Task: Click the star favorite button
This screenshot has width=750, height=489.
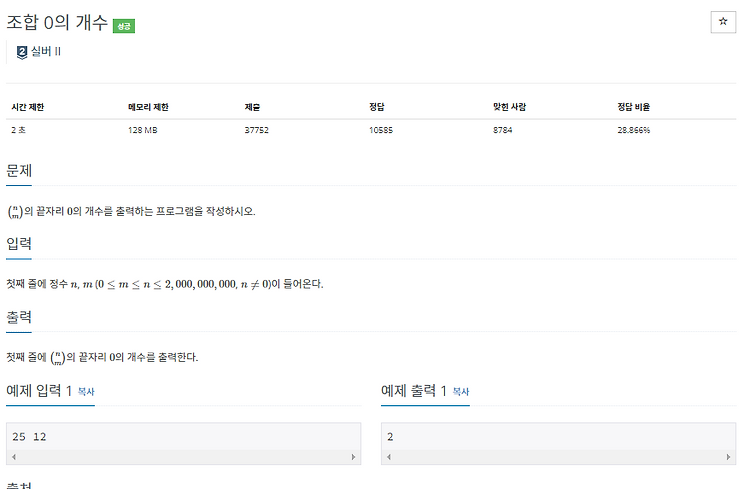Action: click(723, 22)
